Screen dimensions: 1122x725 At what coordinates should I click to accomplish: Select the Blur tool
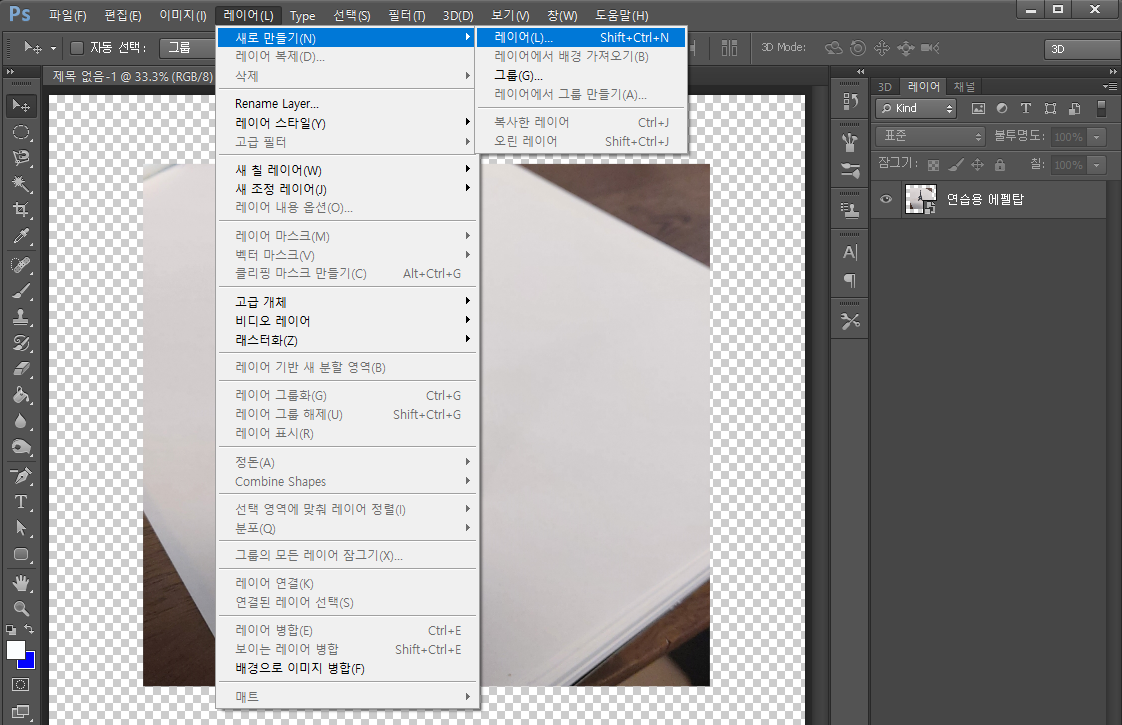click(x=21, y=421)
